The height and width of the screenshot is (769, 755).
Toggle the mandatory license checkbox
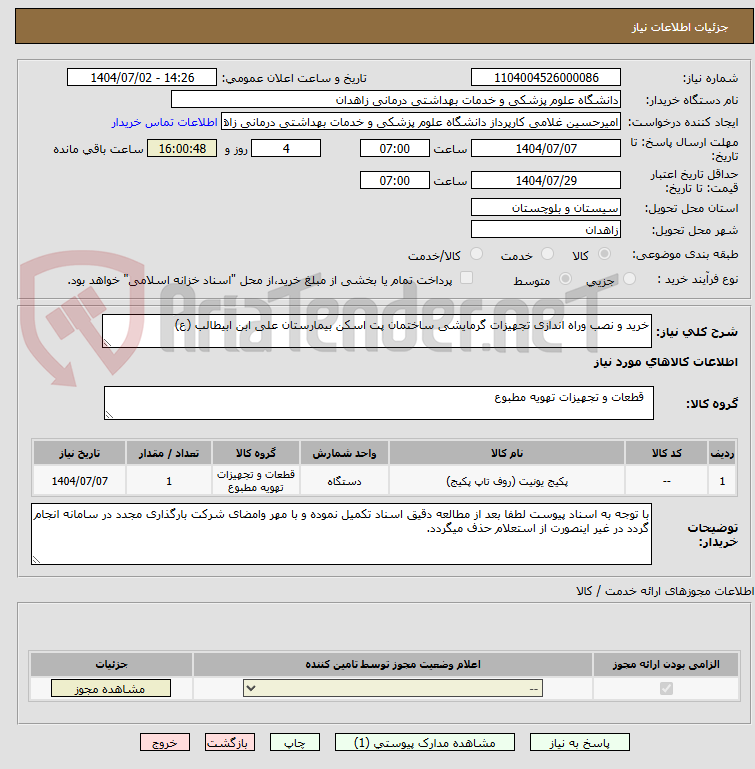tap(666, 689)
